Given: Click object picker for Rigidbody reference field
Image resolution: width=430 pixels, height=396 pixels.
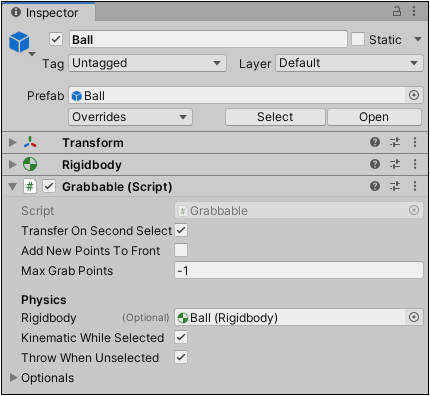Looking at the screenshot, I should 414,317.
